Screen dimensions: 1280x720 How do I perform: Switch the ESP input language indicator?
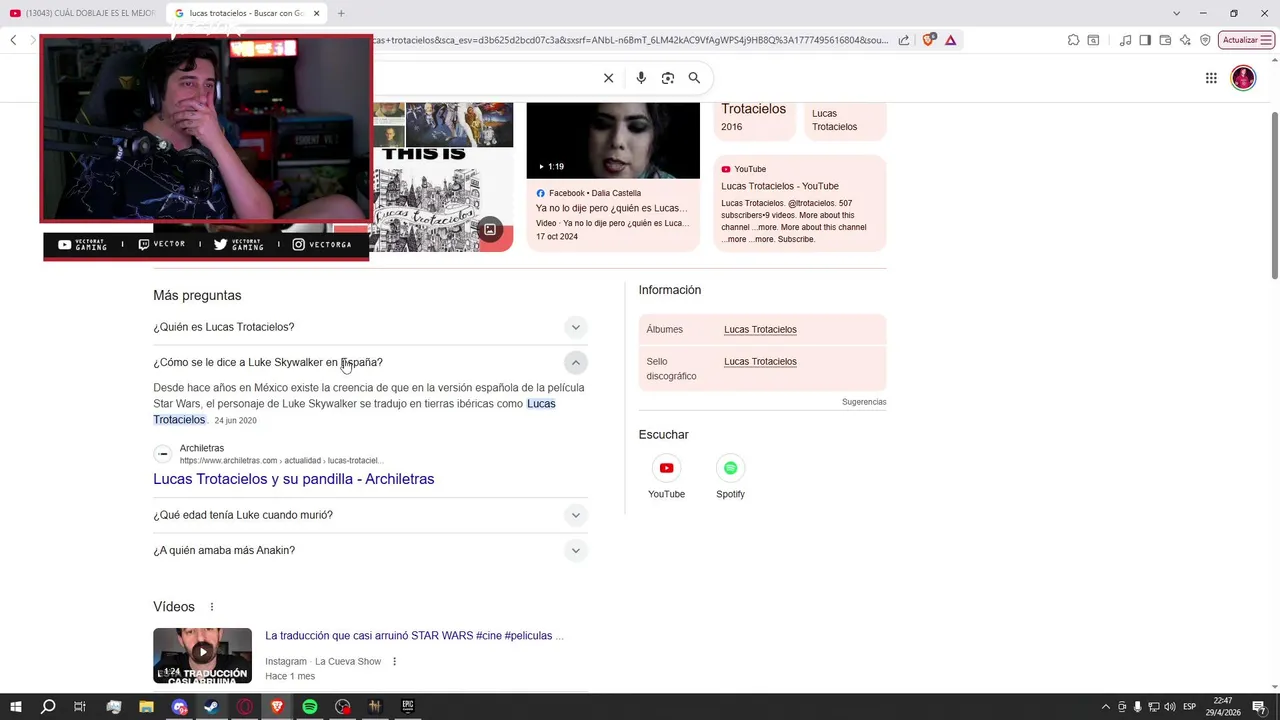pos(1190,707)
